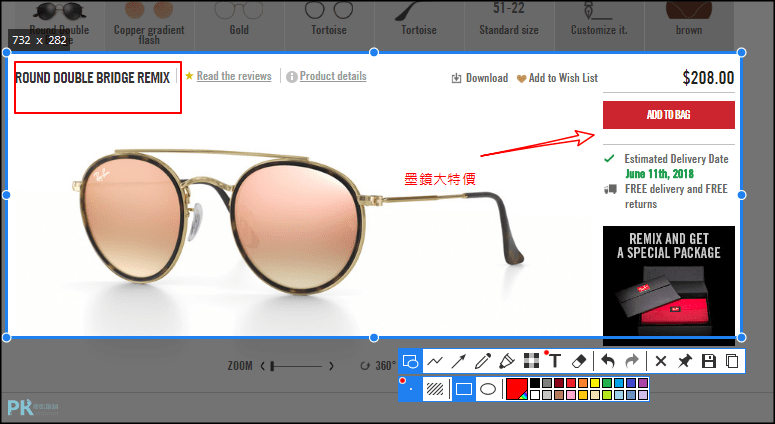Pick the lime green color swatch

607,395
